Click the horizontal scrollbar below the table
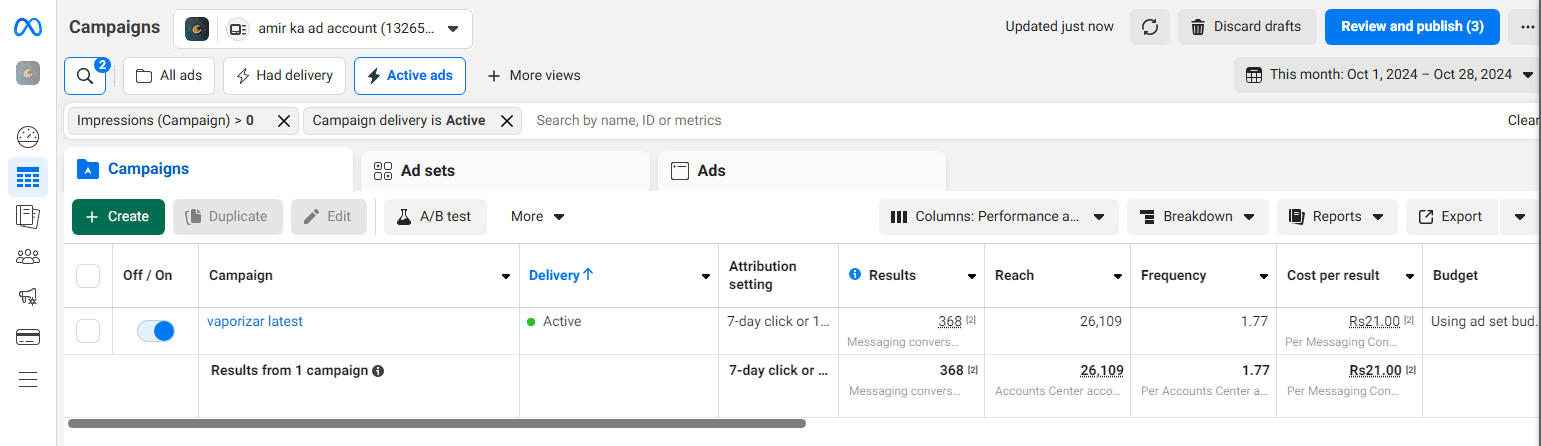This screenshot has height=446, width=1541. pyautogui.click(x=437, y=424)
